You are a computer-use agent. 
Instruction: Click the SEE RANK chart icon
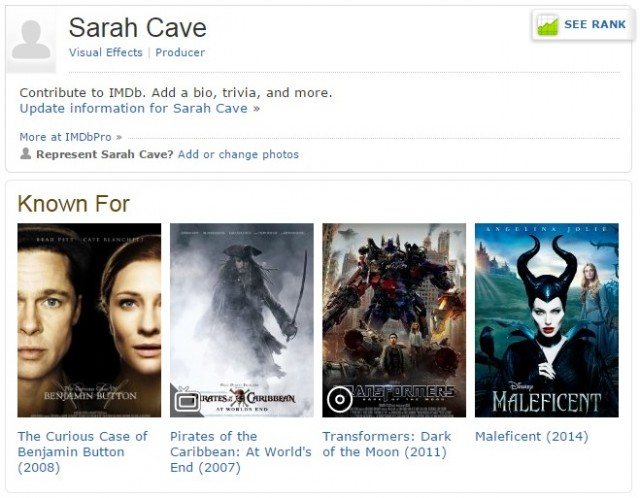(547, 25)
